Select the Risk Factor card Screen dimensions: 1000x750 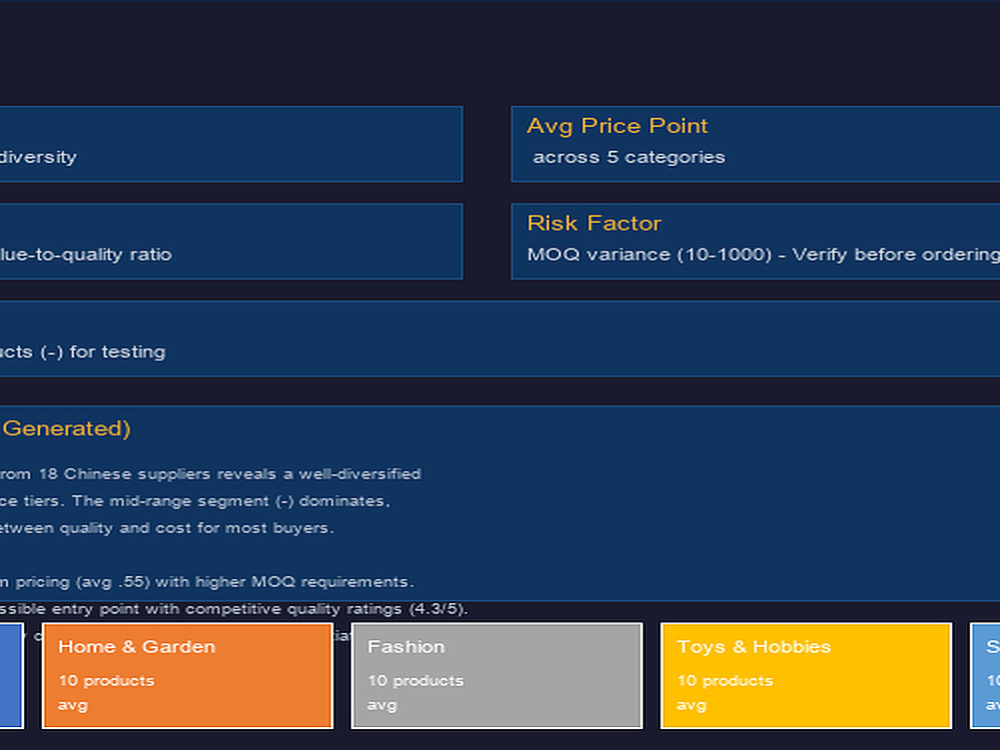(756, 242)
